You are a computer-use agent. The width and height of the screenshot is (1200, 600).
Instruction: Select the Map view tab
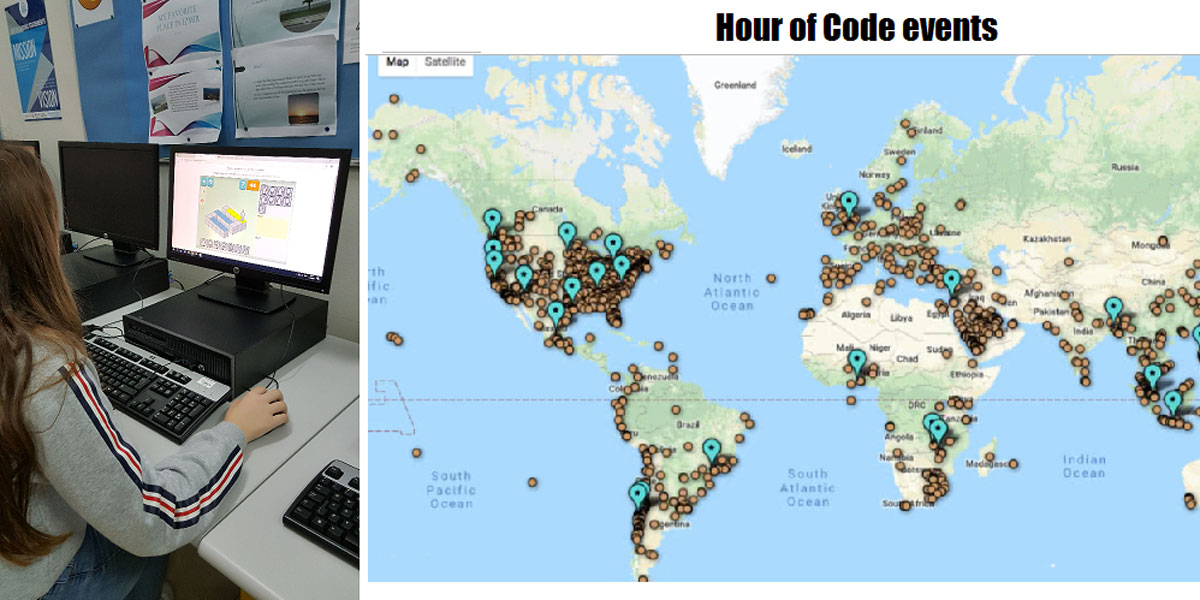click(397, 62)
